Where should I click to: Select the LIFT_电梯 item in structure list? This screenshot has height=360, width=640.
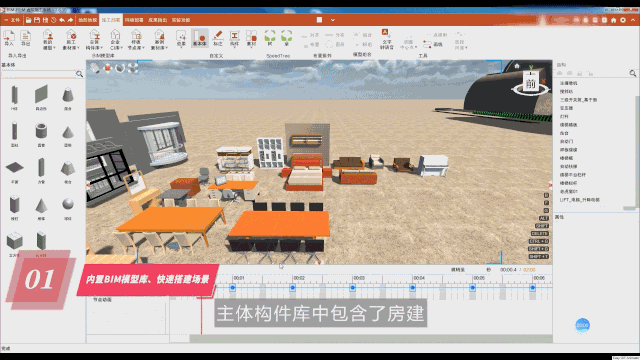click(580, 200)
